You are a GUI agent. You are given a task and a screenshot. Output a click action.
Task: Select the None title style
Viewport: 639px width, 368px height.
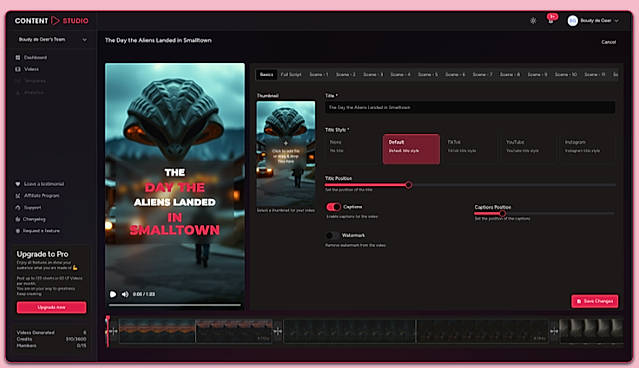click(x=352, y=149)
